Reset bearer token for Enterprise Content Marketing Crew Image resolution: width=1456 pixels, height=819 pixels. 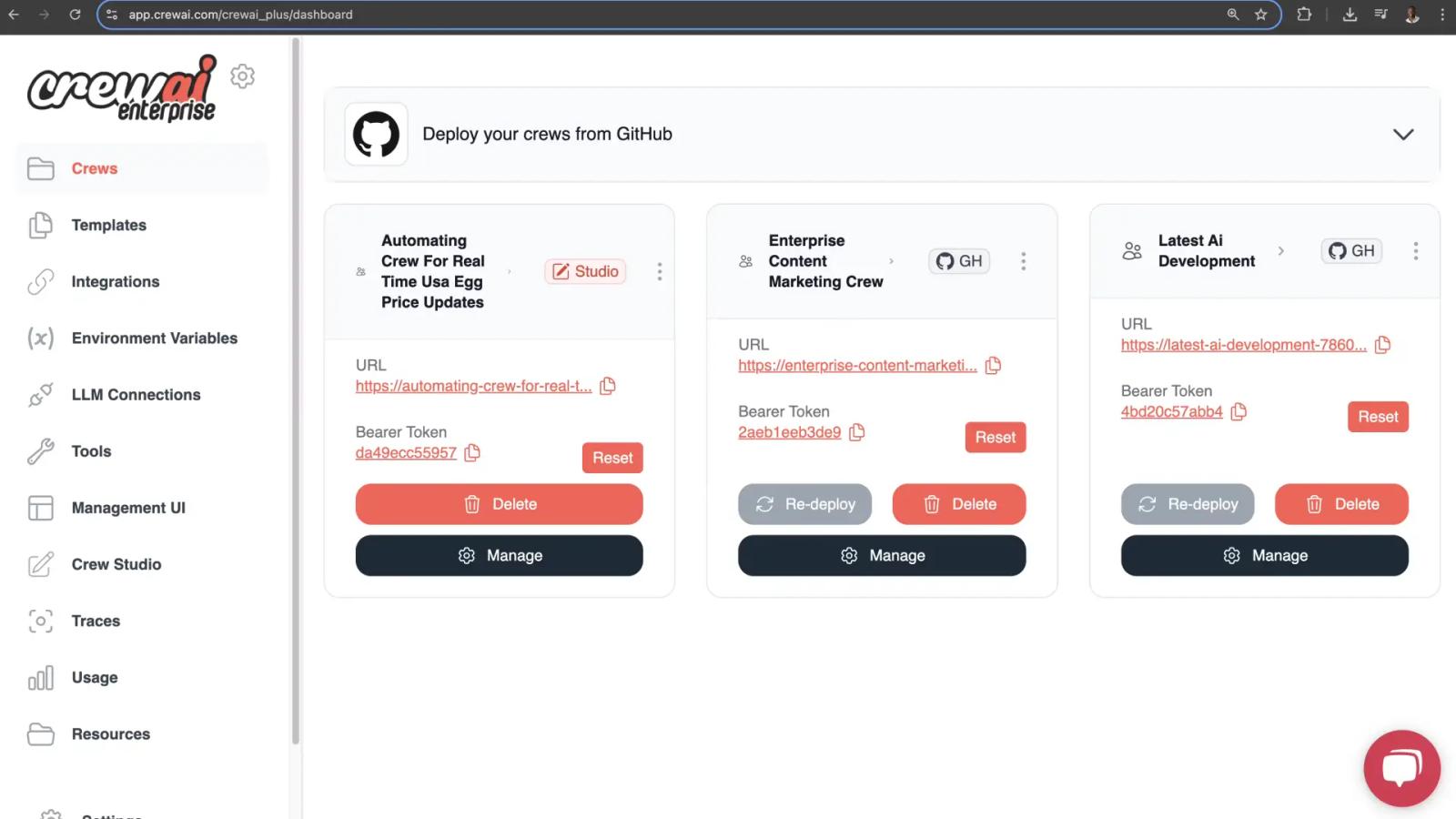click(996, 438)
